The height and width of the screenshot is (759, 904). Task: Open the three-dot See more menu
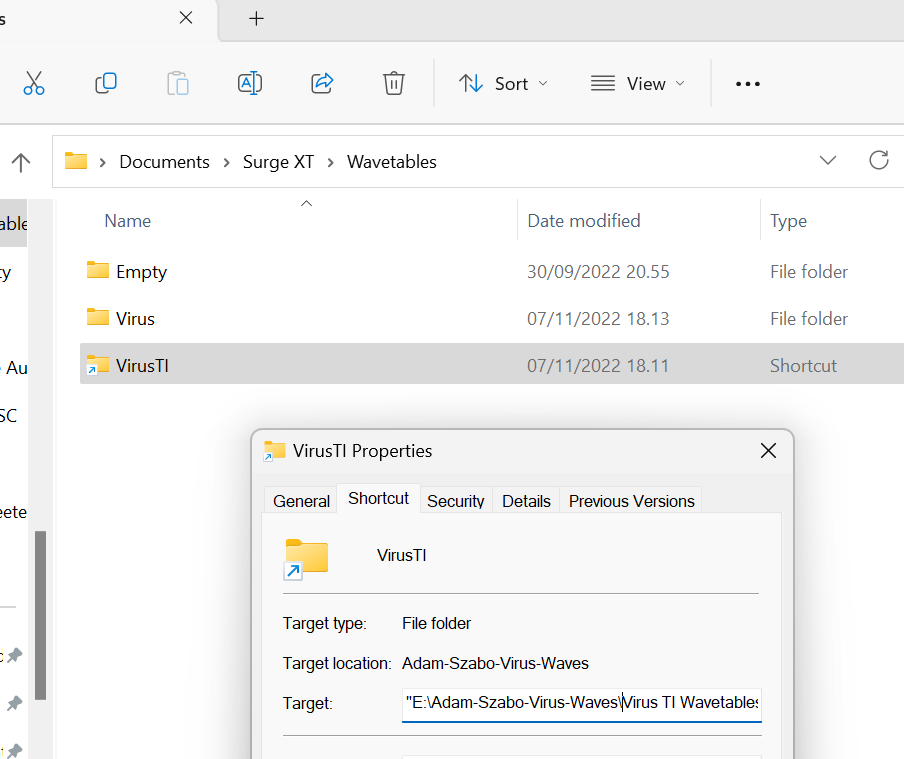748,84
